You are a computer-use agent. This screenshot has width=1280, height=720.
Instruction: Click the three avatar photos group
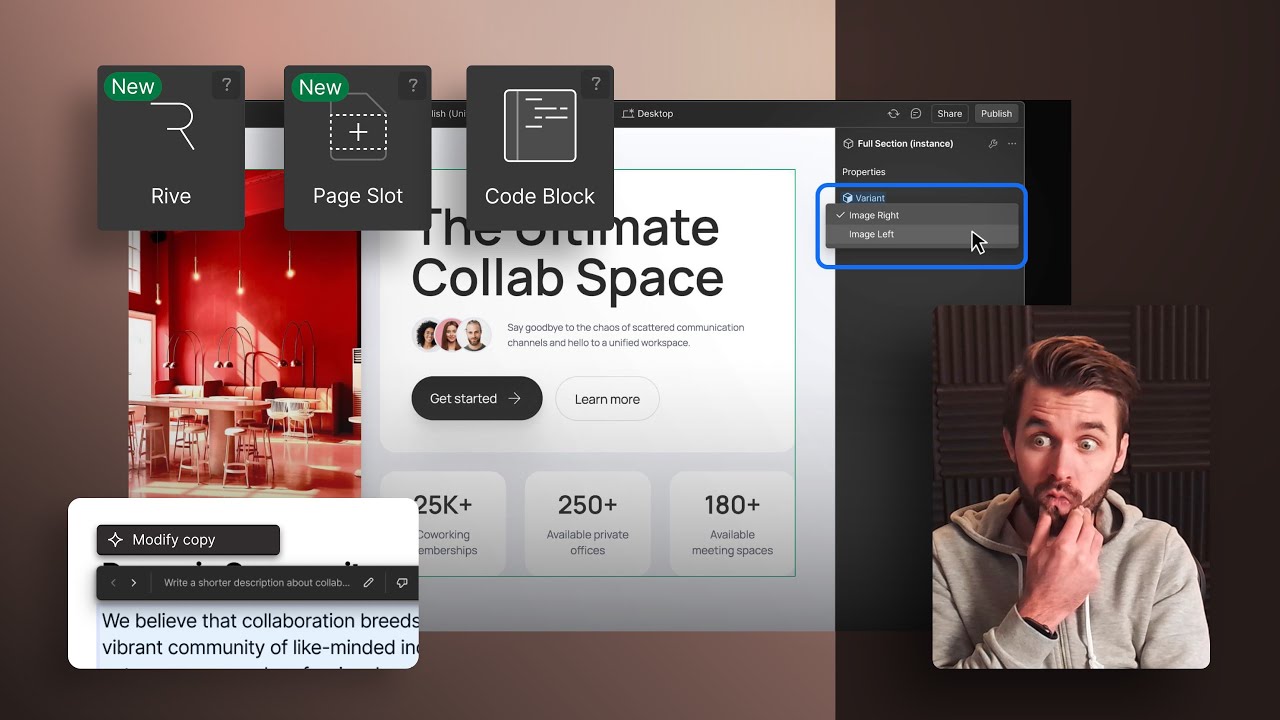(x=451, y=335)
